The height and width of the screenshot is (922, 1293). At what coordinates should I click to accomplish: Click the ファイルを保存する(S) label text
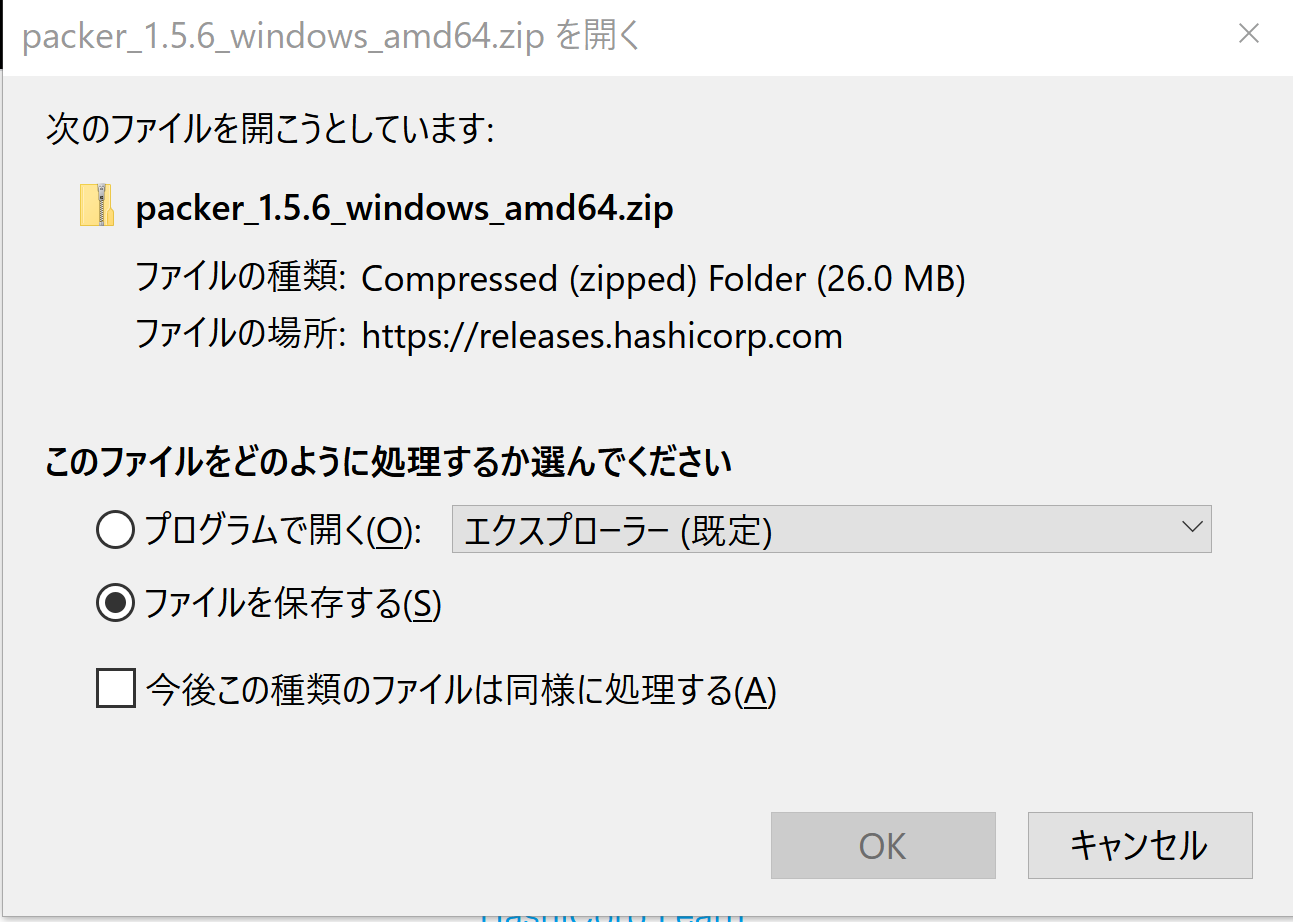point(293,603)
